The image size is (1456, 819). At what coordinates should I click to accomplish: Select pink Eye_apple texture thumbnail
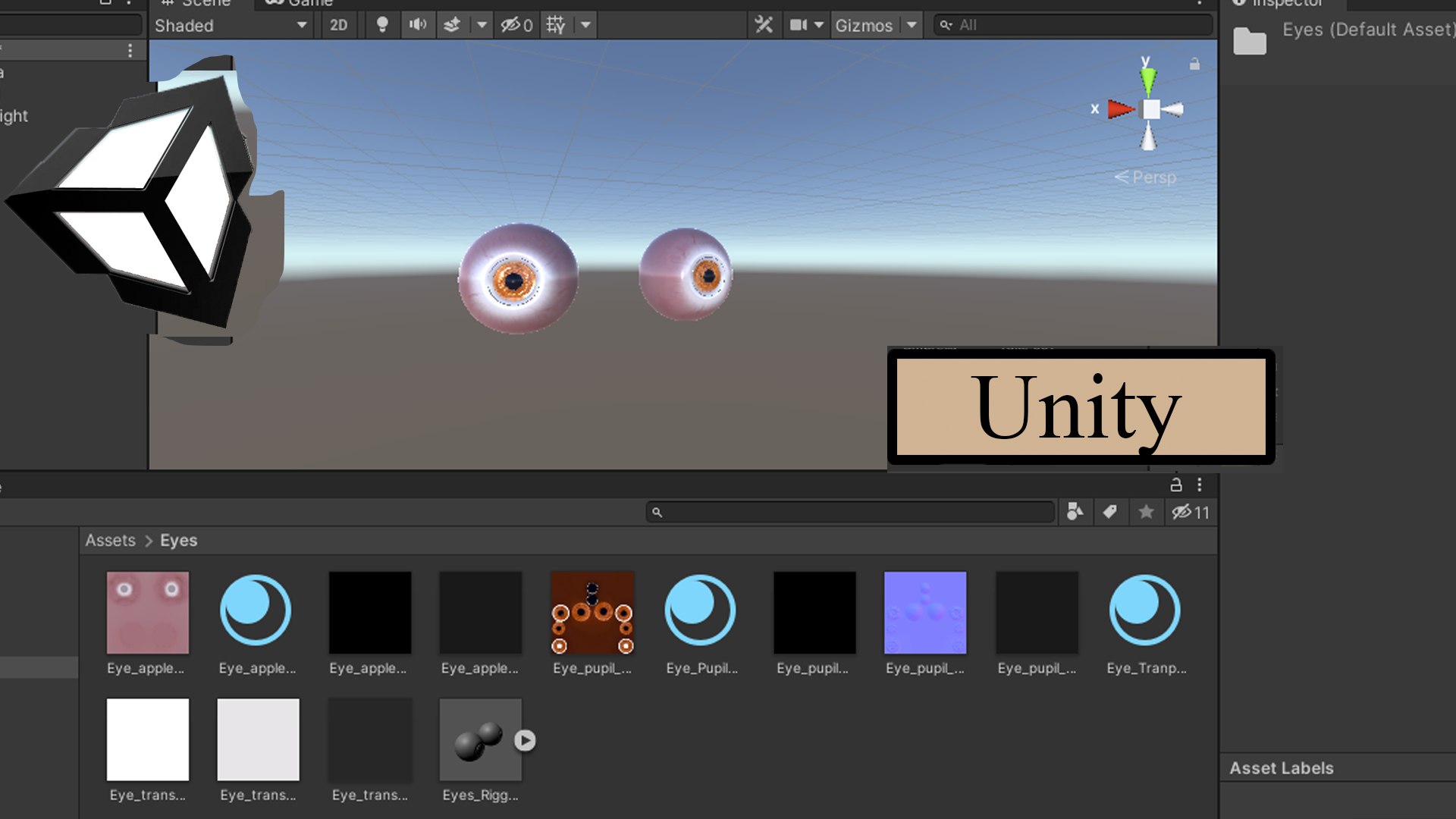click(x=148, y=613)
